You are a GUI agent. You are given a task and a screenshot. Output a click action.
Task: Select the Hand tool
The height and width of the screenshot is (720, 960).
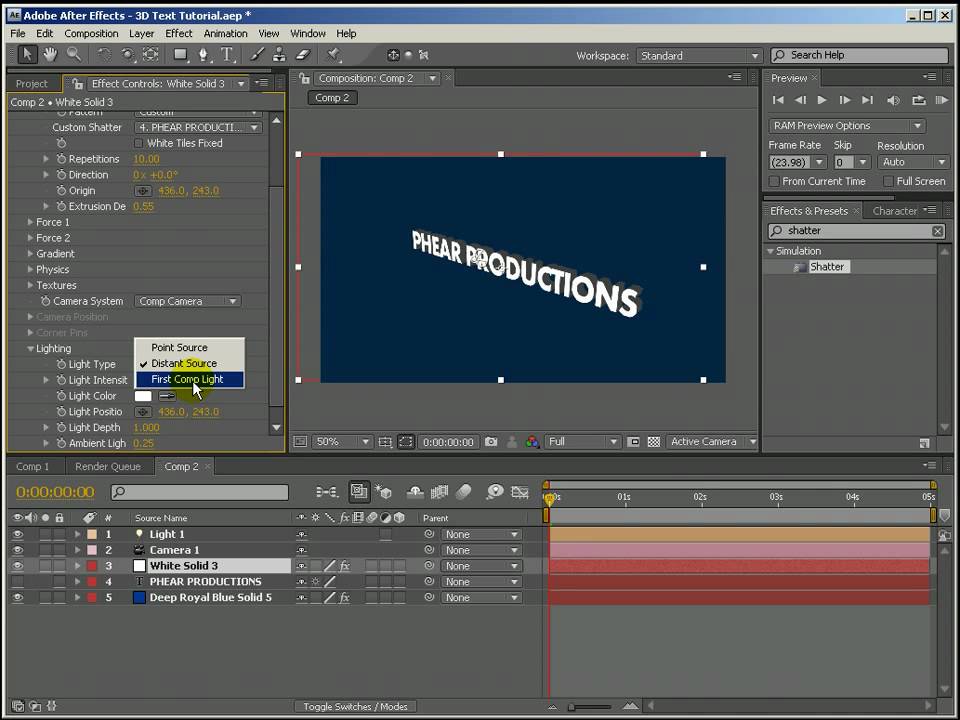[50, 54]
